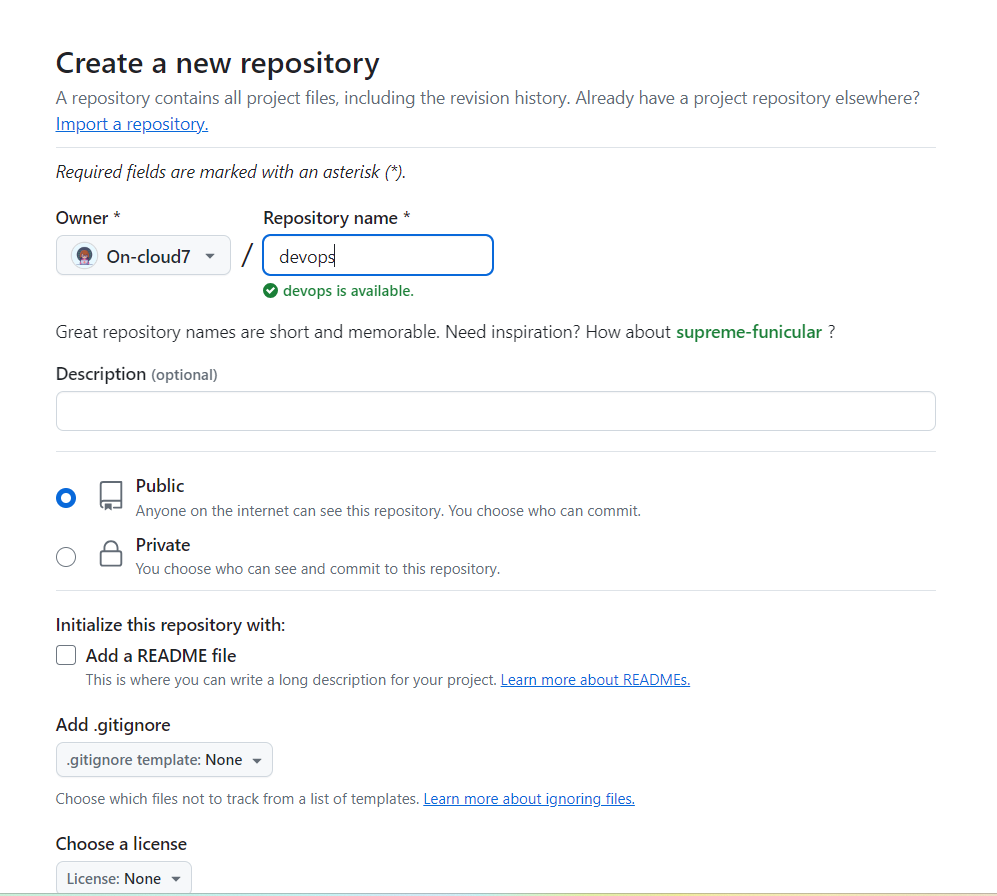Screen dimensions: 997x896
Task: Open the Owner On-cloud7 dropdown
Action: 143,256
